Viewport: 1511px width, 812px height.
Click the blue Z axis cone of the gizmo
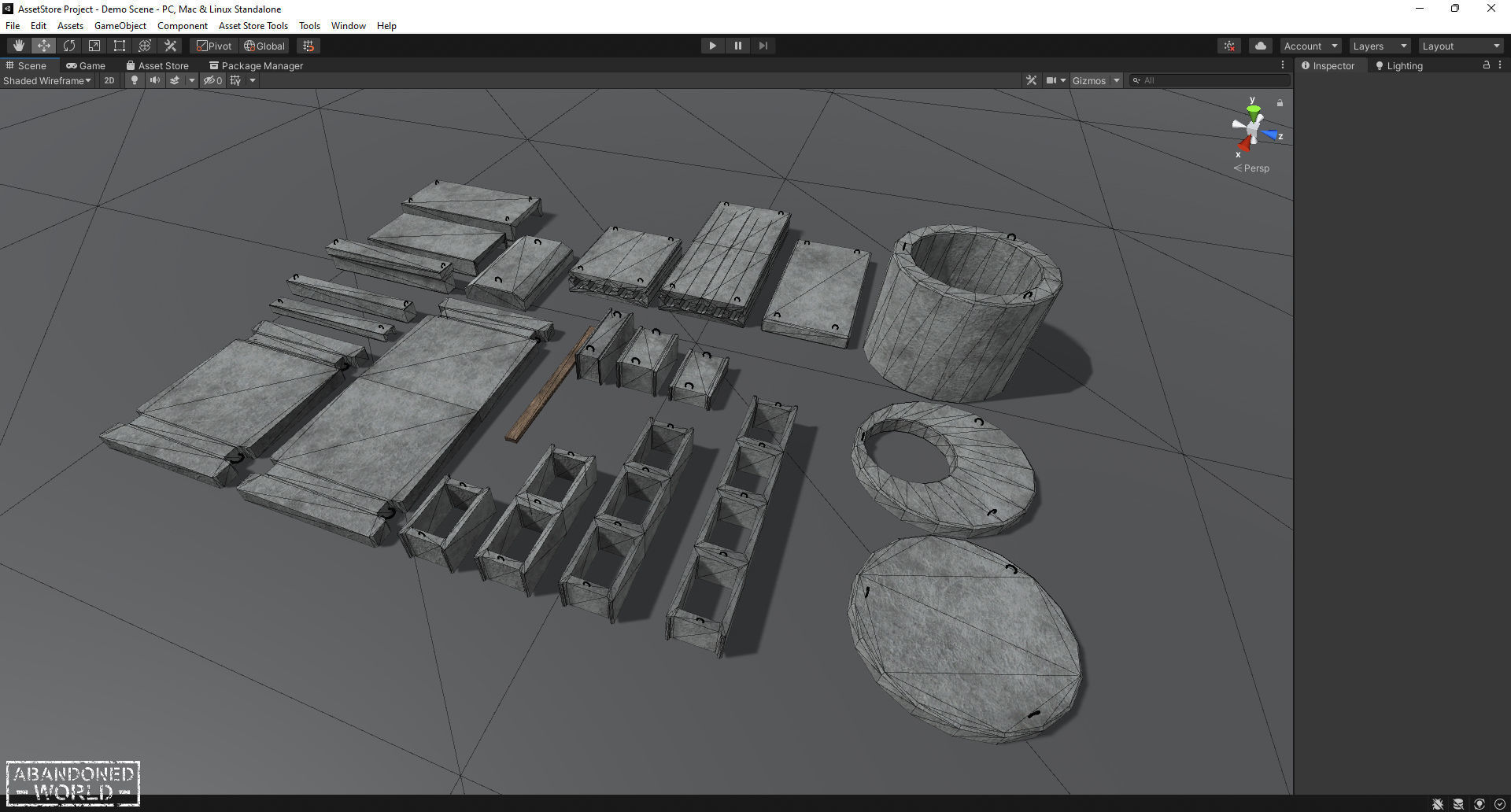click(1270, 135)
